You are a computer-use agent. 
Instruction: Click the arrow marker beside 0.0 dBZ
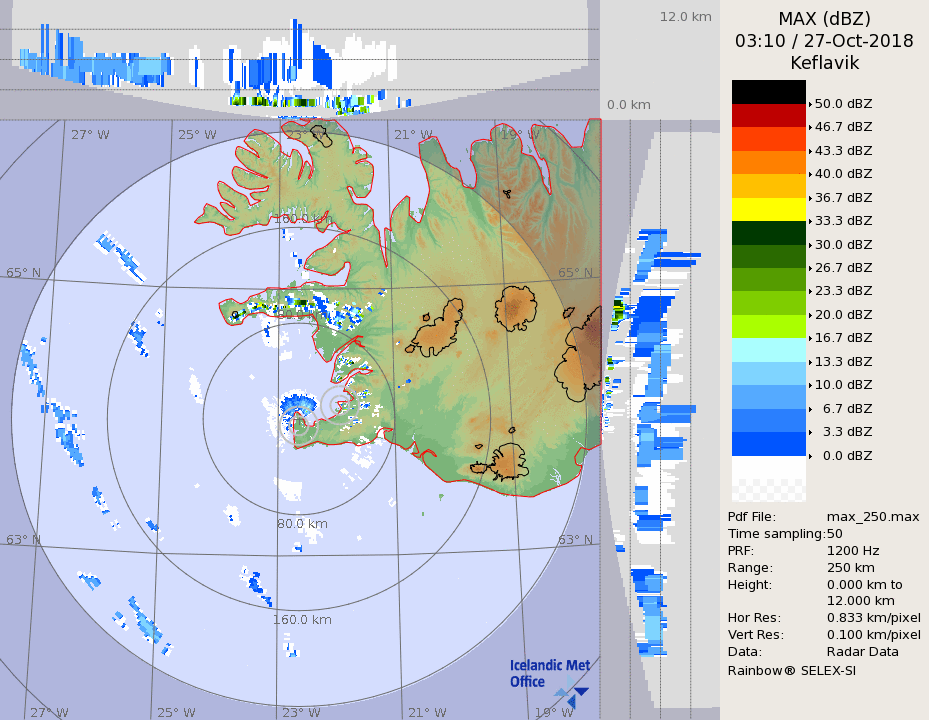[810, 456]
